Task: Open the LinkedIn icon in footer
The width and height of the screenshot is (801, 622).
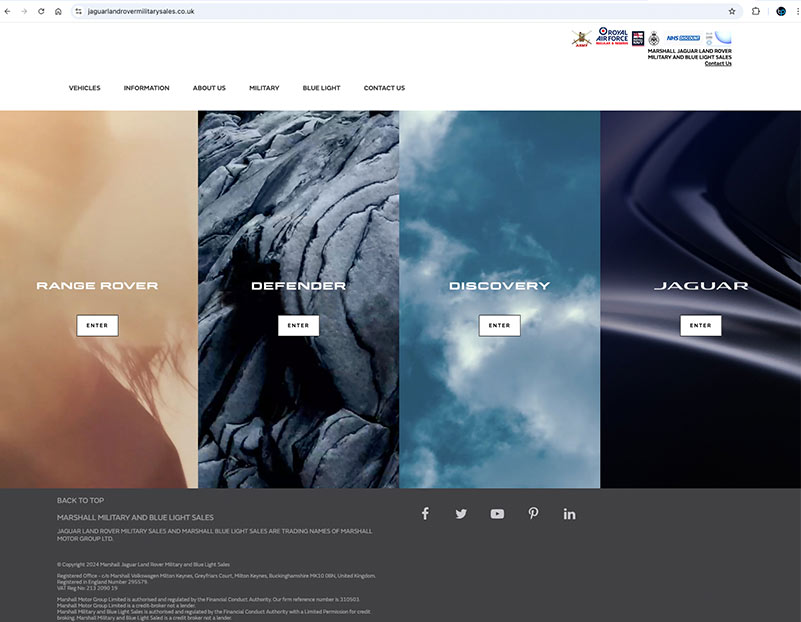Action: click(x=569, y=514)
